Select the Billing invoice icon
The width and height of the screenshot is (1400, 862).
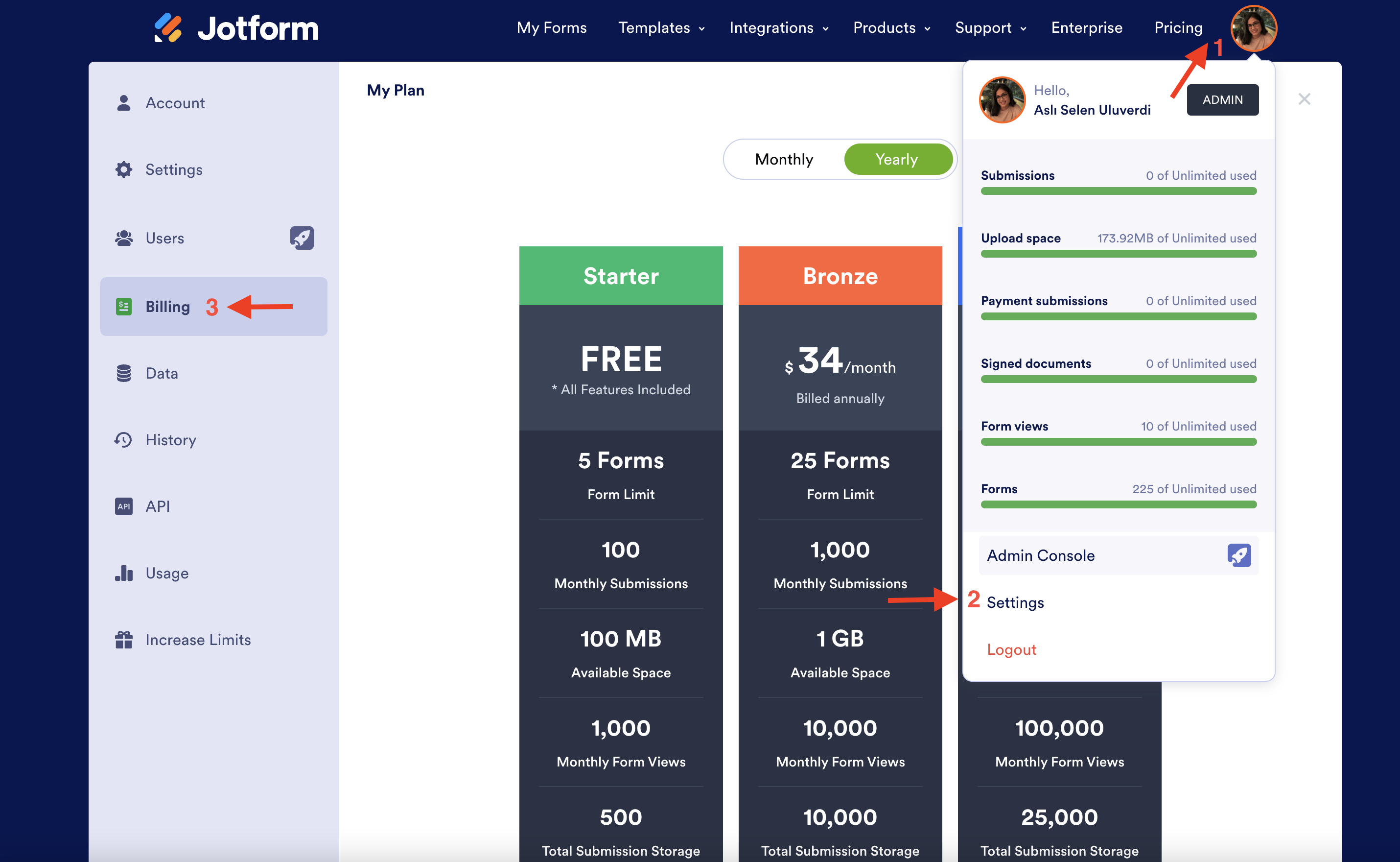(x=124, y=307)
